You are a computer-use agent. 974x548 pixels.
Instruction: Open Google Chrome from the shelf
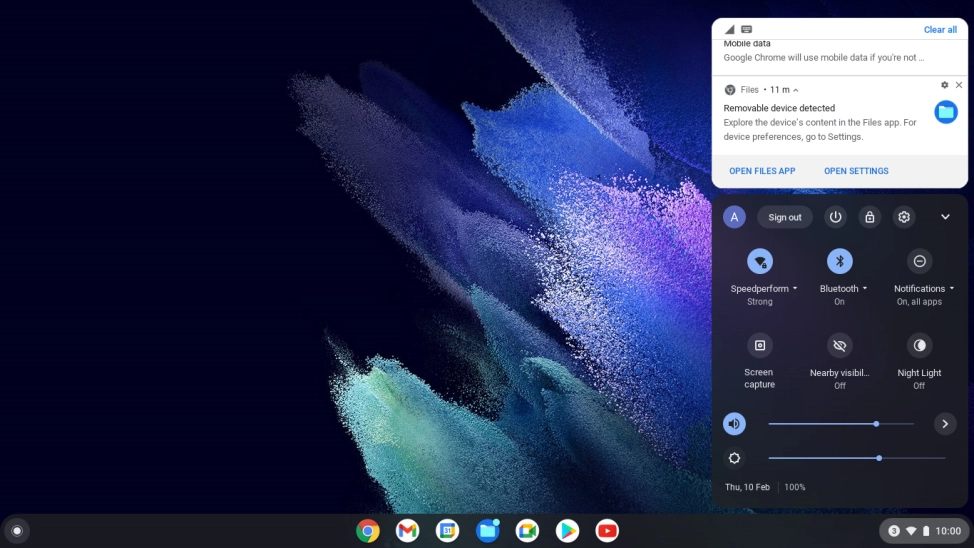[368, 531]
